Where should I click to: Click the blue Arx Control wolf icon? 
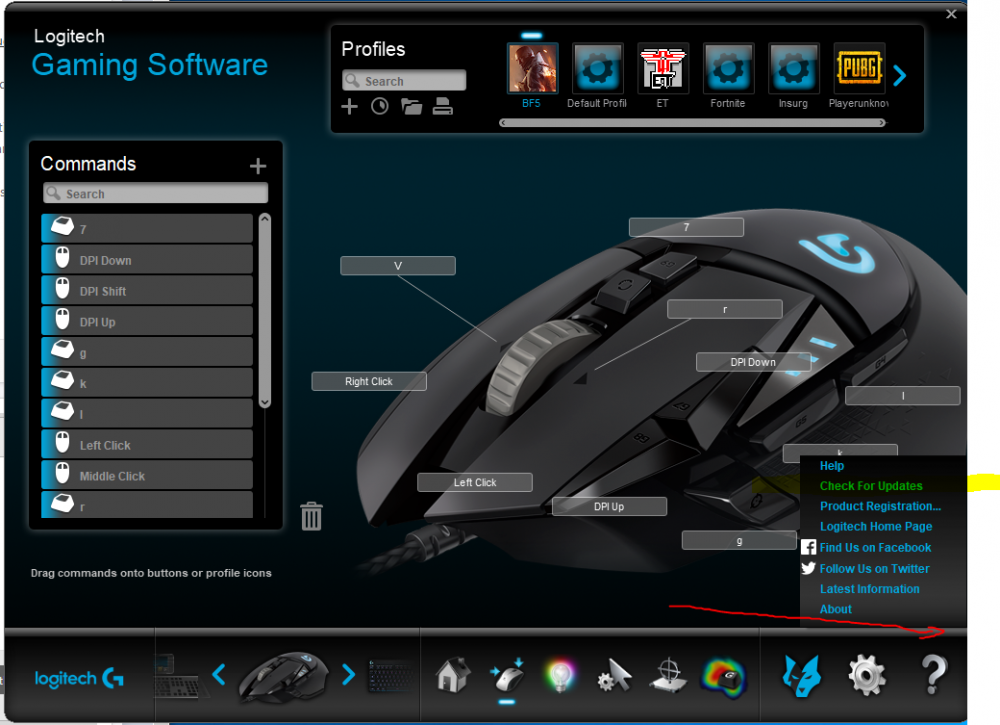click(x=801, y=676)
